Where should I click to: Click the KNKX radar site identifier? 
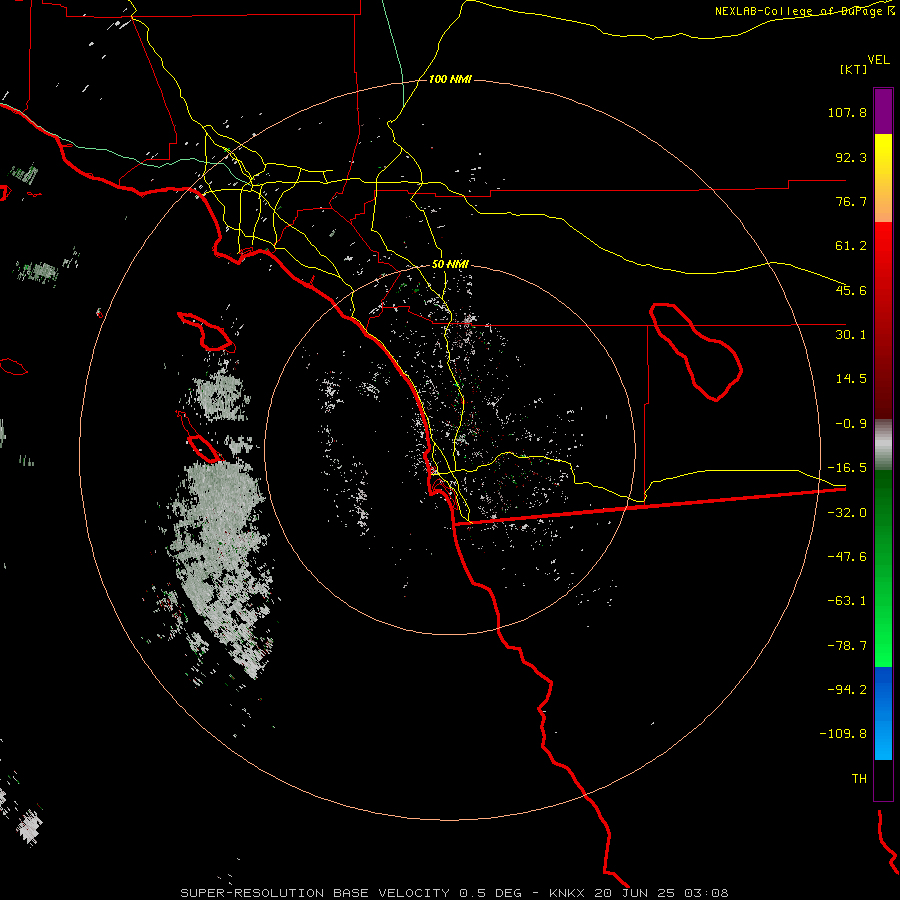568,893
